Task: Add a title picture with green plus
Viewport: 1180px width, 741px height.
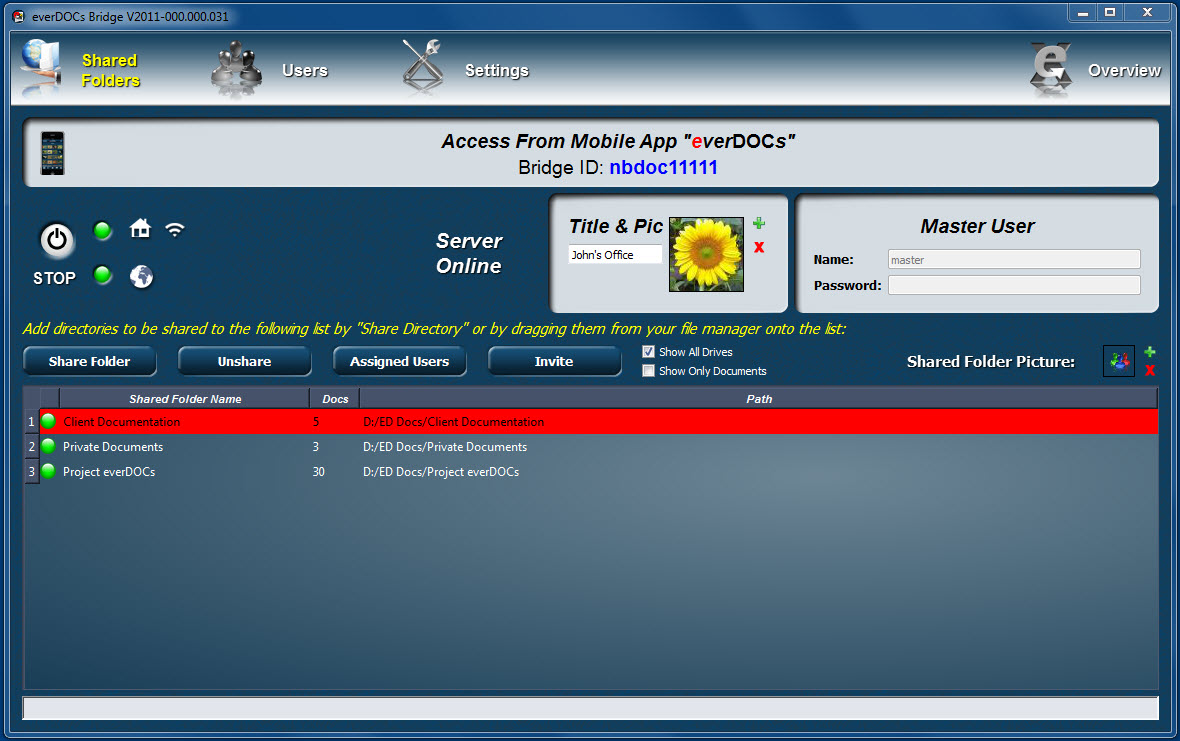Action: pyautogui.click(x=759, y=223)
